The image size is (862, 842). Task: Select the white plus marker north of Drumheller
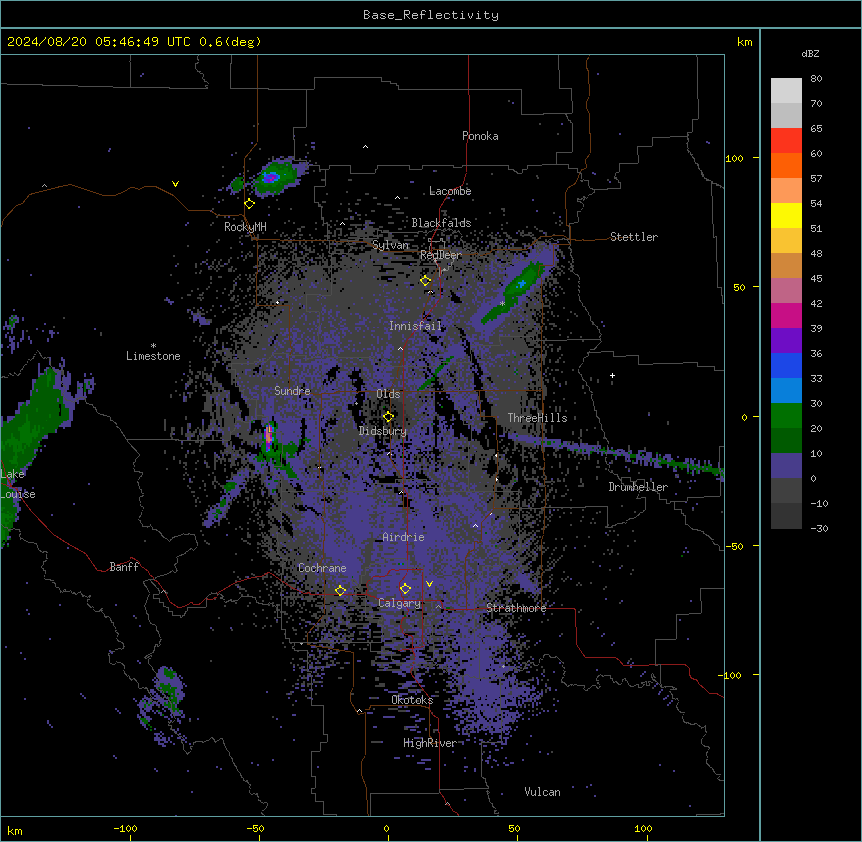coord(612,375)
